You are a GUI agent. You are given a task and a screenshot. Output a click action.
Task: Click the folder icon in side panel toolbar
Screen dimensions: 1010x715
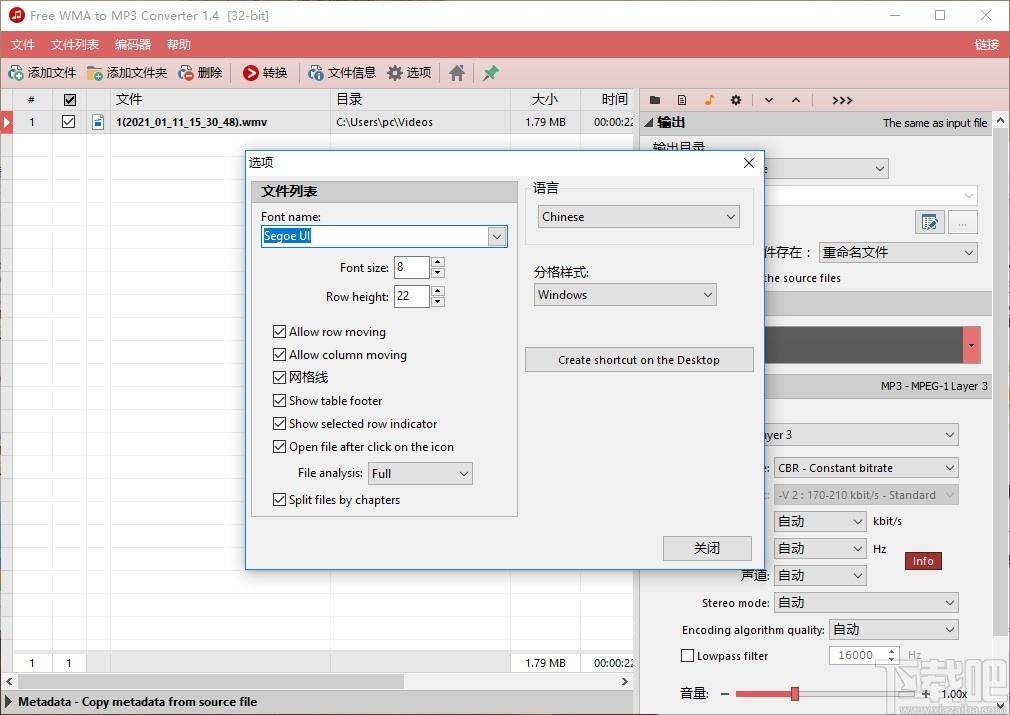click(x=655, y=100)
